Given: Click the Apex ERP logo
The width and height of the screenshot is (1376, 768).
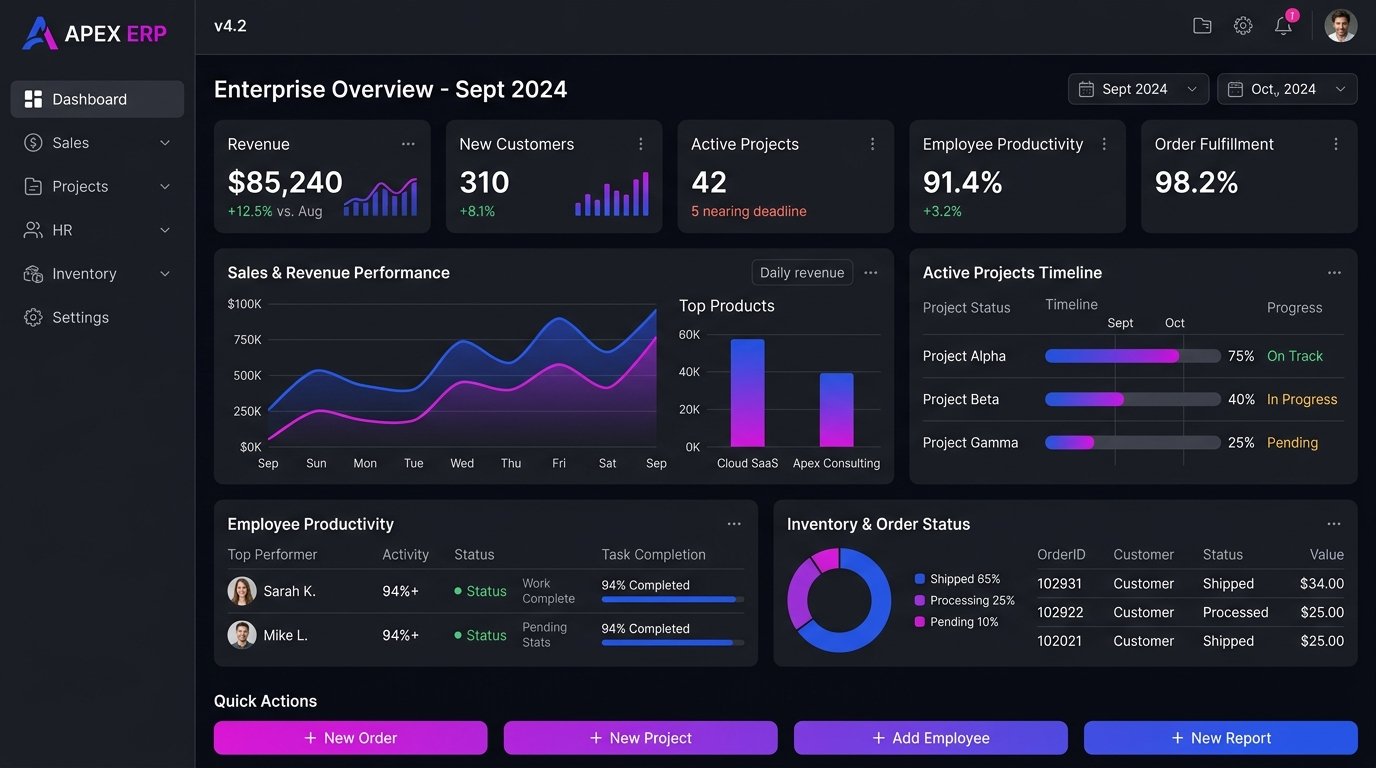Looking at the screenshot, I should point(94,34).
